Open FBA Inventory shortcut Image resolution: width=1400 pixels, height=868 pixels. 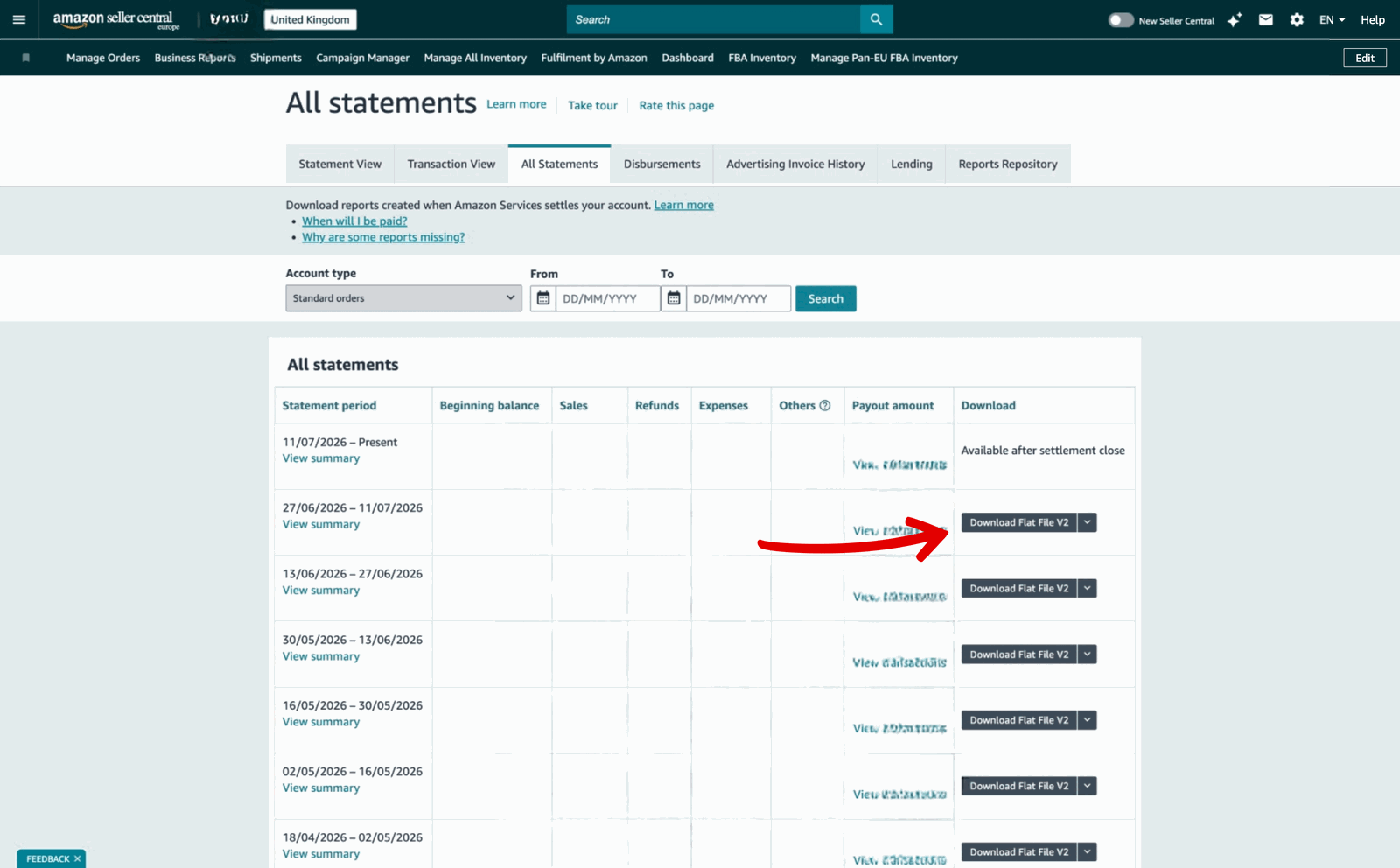click(x=762, y=58)
